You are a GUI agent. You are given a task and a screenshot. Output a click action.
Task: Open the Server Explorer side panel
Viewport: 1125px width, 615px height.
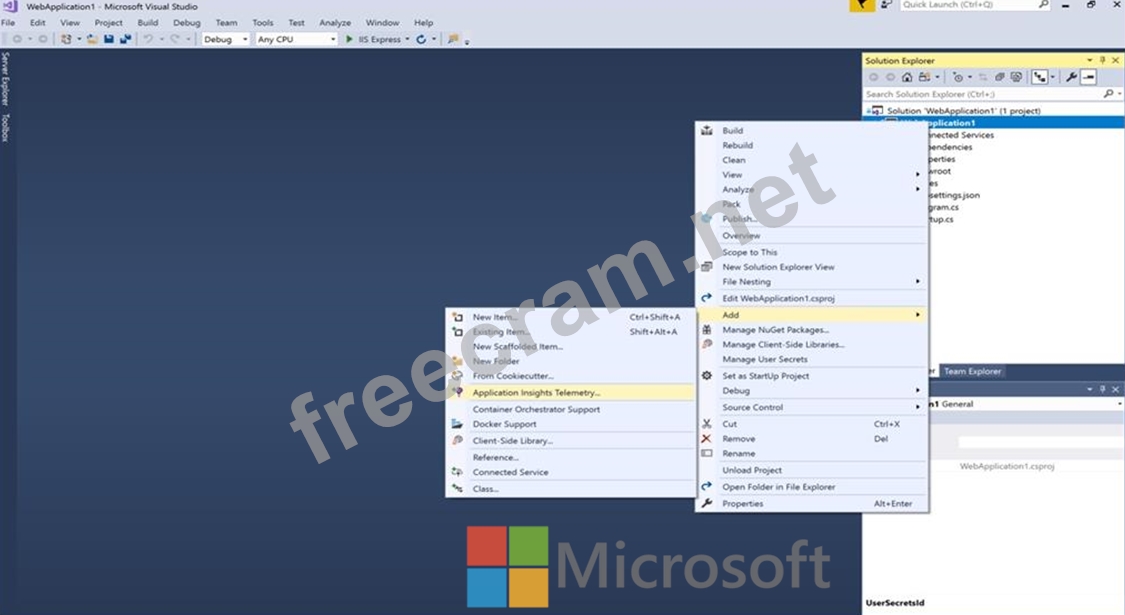(x=5, y=78)
